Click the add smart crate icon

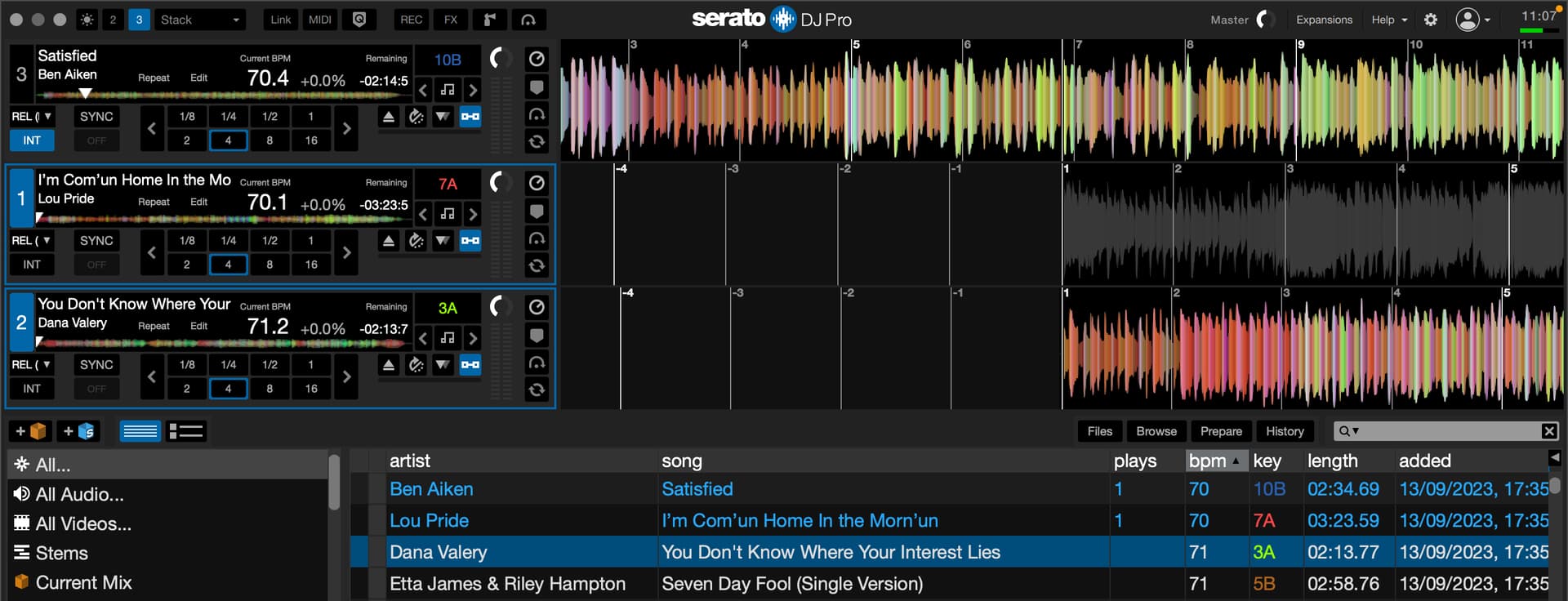click(x=79, y=431)
